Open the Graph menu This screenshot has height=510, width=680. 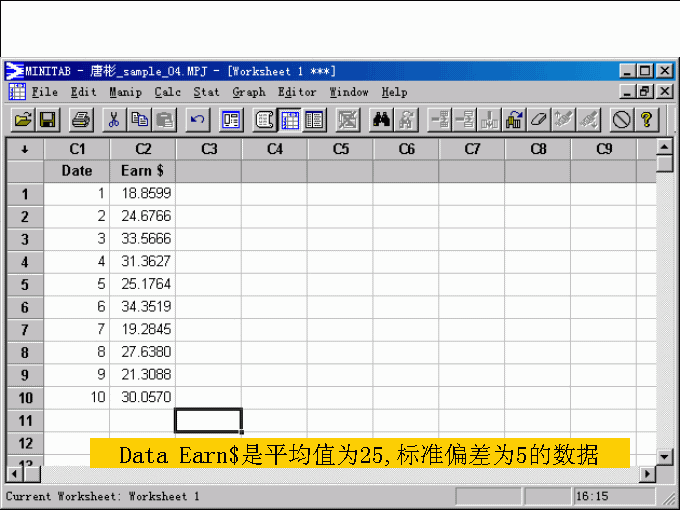(x=248, y=92)
